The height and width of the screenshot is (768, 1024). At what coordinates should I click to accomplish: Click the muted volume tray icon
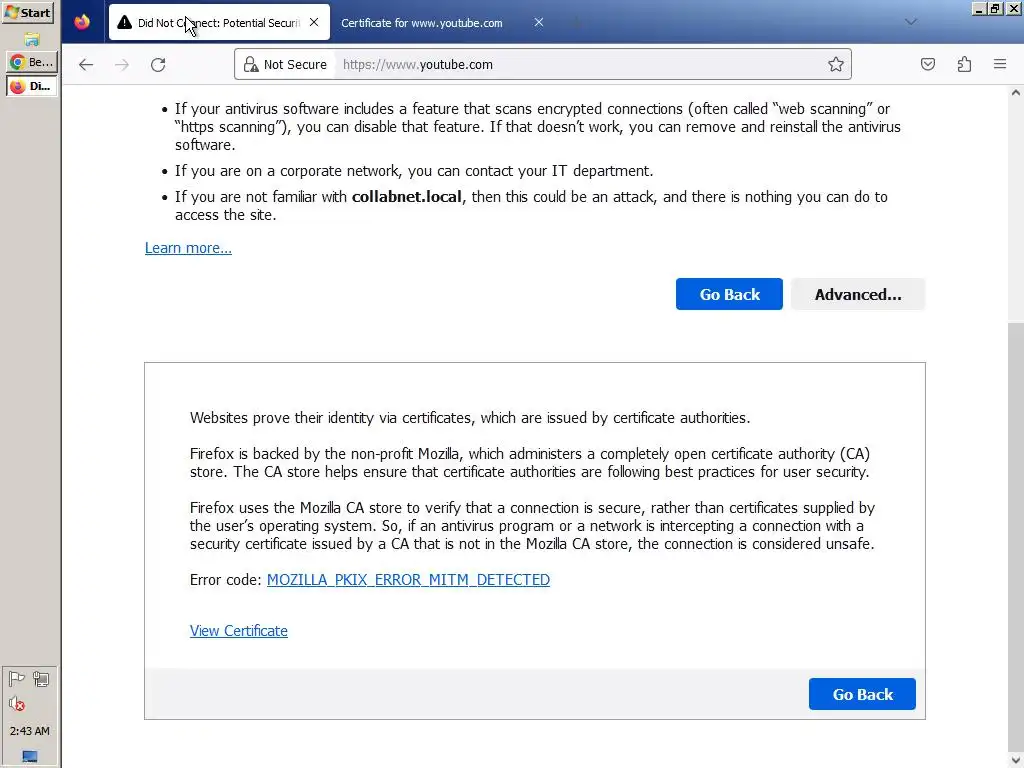pyautogui.click(x=17, y=704)
